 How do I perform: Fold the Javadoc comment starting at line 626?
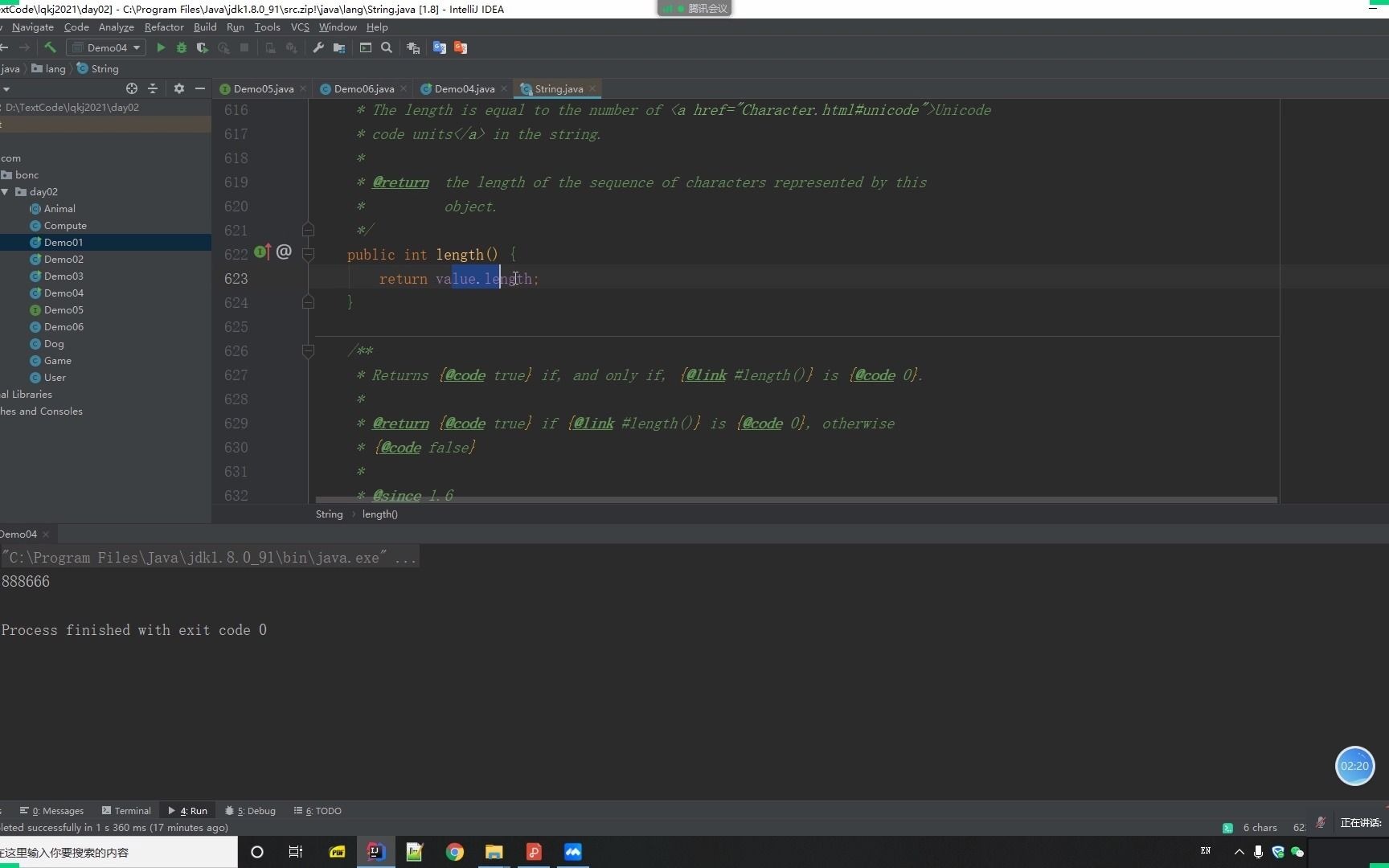(308, 350)
